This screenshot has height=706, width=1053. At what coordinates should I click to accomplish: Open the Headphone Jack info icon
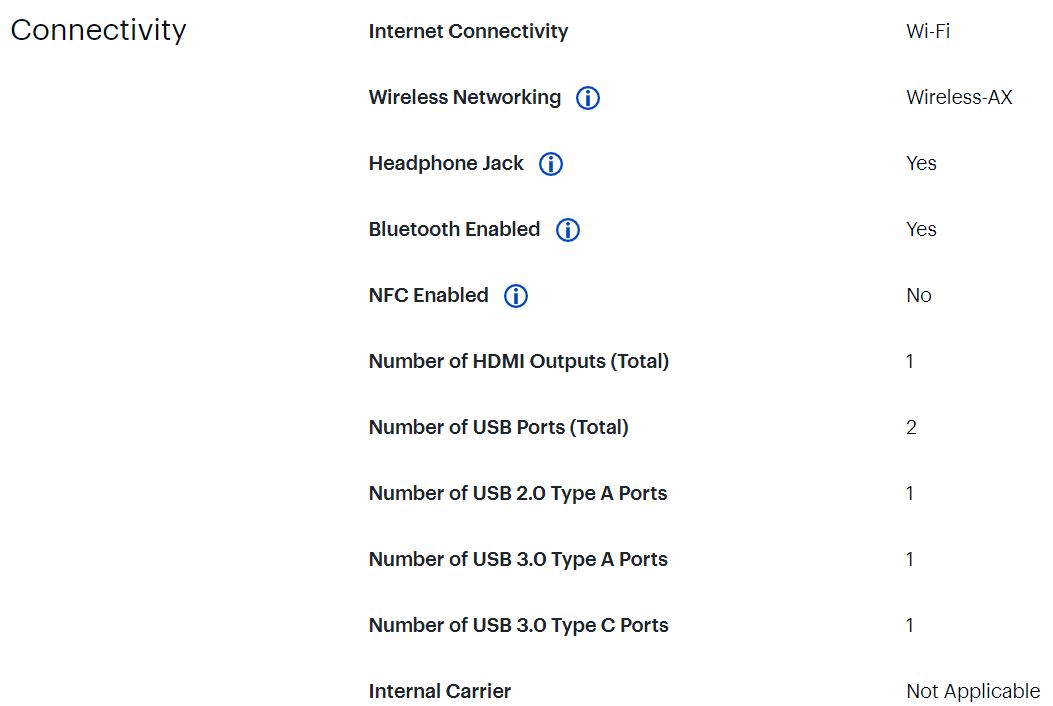(x=551, y=164)
